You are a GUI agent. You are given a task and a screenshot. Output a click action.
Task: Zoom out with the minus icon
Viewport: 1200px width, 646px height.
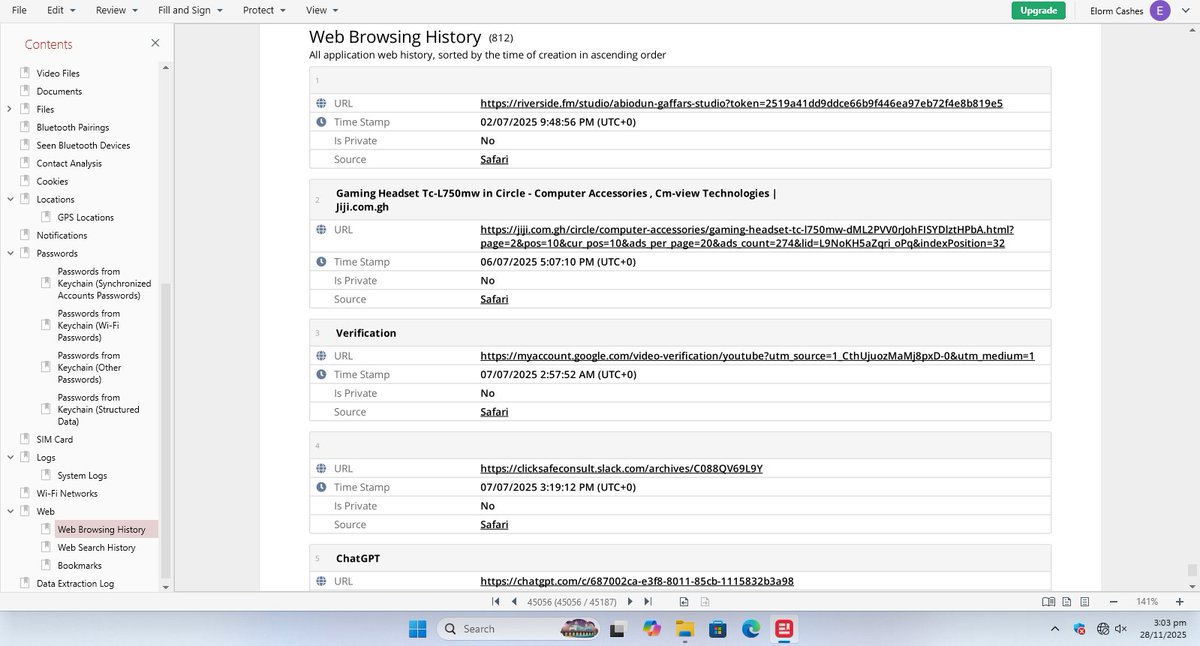(x=1114, y=601)
